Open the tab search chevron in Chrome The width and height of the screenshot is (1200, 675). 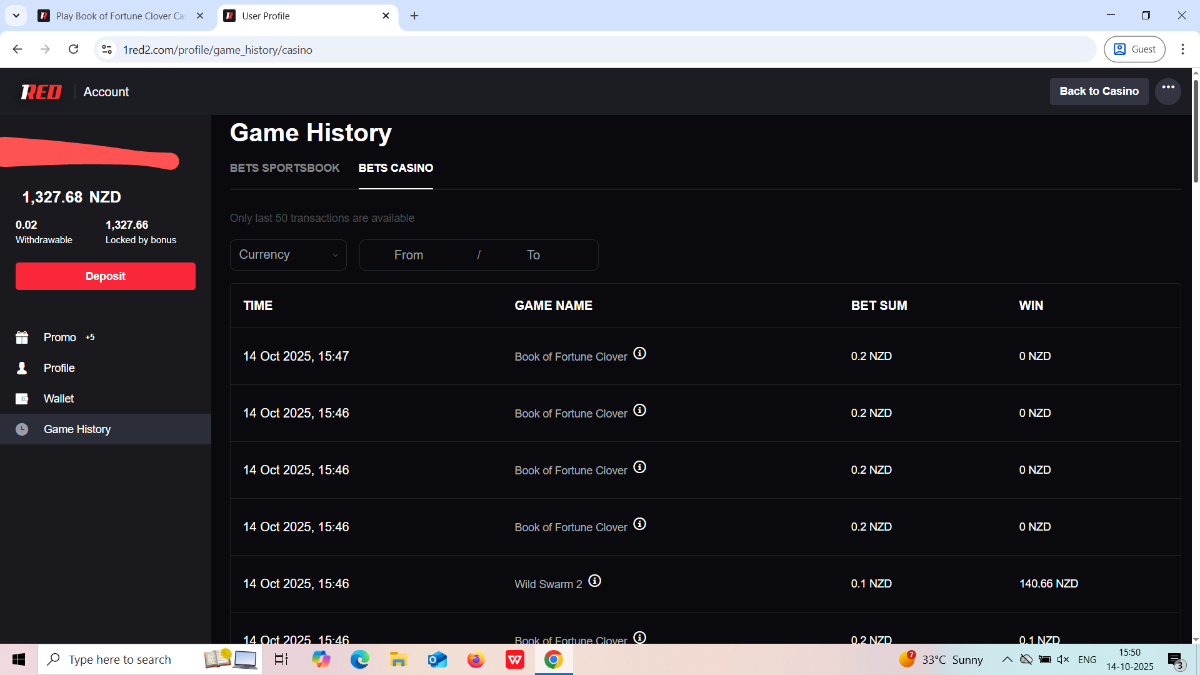coord(16,16)
